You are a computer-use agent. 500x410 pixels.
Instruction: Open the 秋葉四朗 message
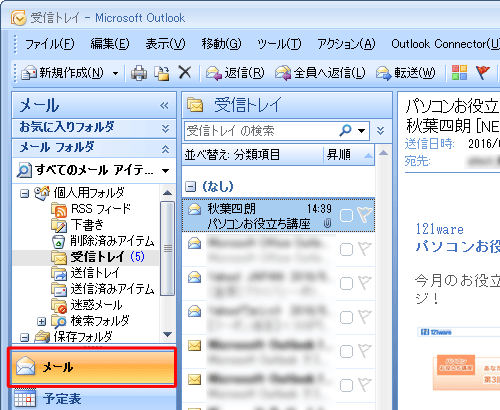(x=278, y=215)
